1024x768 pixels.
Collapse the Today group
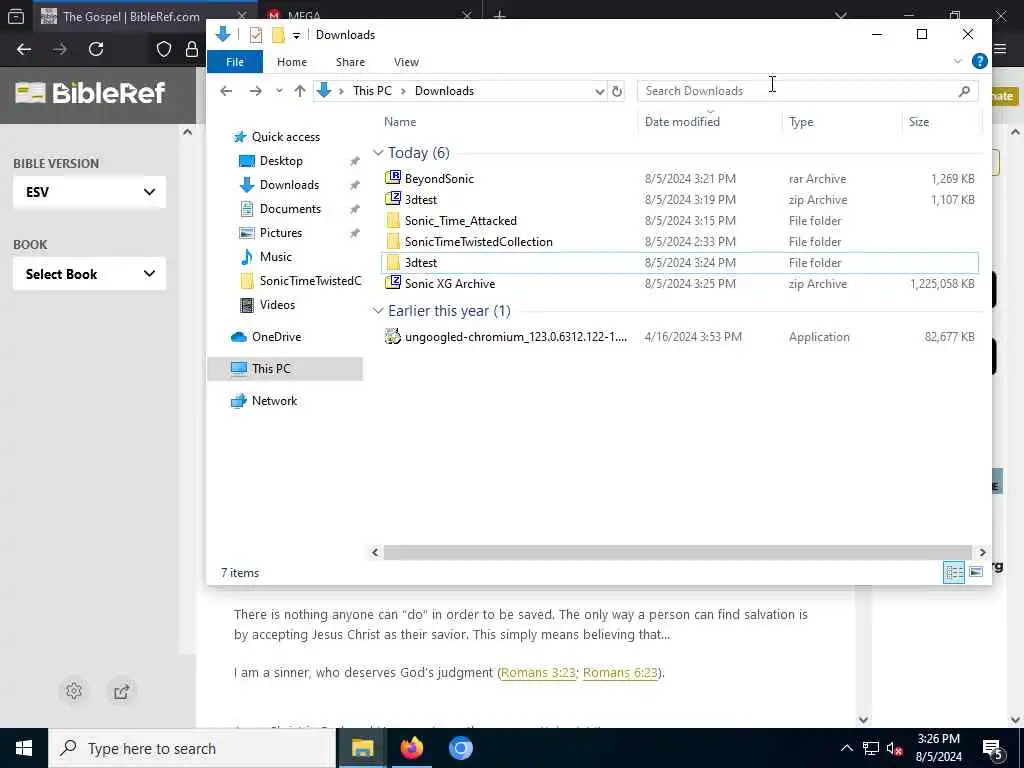[x=377, y=153]
